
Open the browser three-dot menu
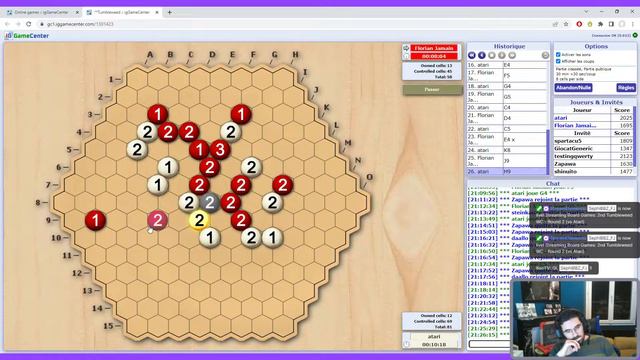[x=633, y=24]
